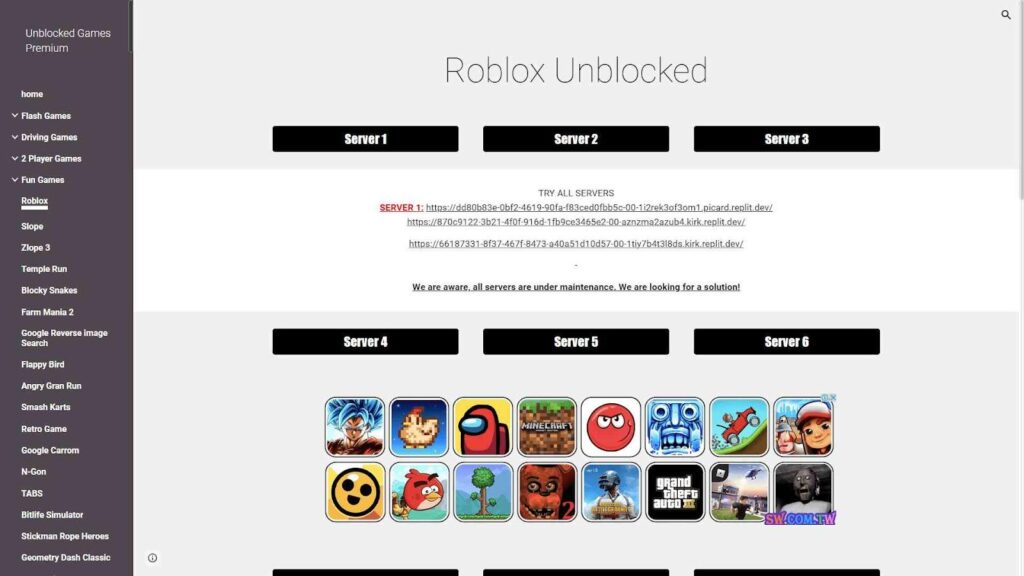Open the picard.replit.dev server link

click(x=599, y=207)
